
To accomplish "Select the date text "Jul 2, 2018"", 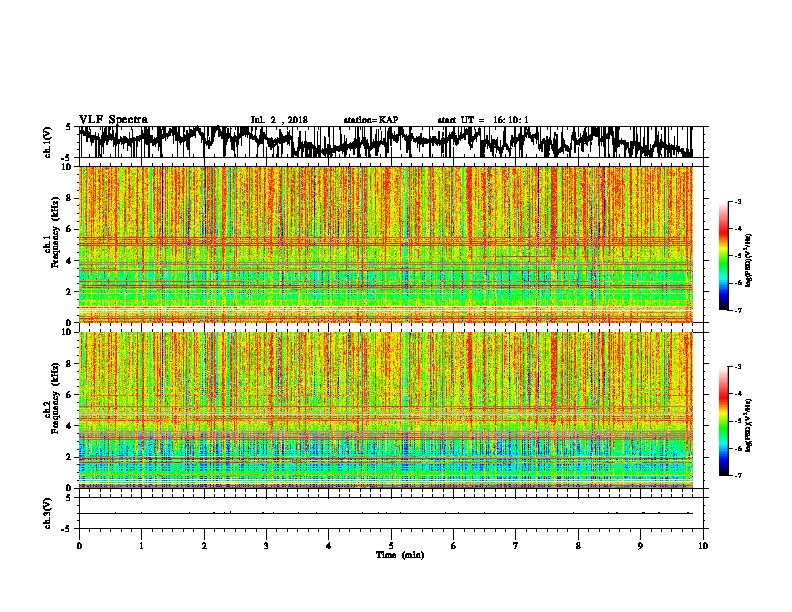I will pyautogui.click(x=279, y=120).
